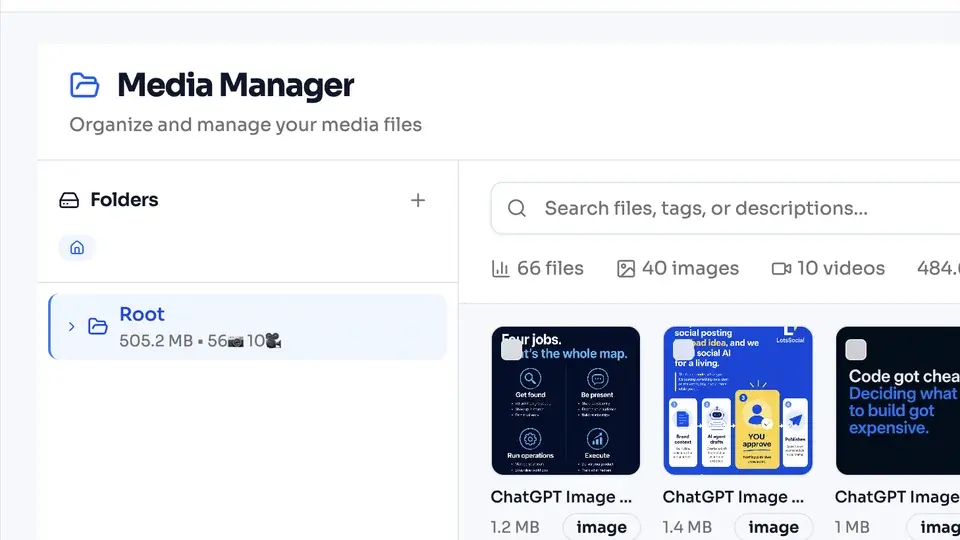Select the Root folder row
960x540 pixels.
point(248,327)
